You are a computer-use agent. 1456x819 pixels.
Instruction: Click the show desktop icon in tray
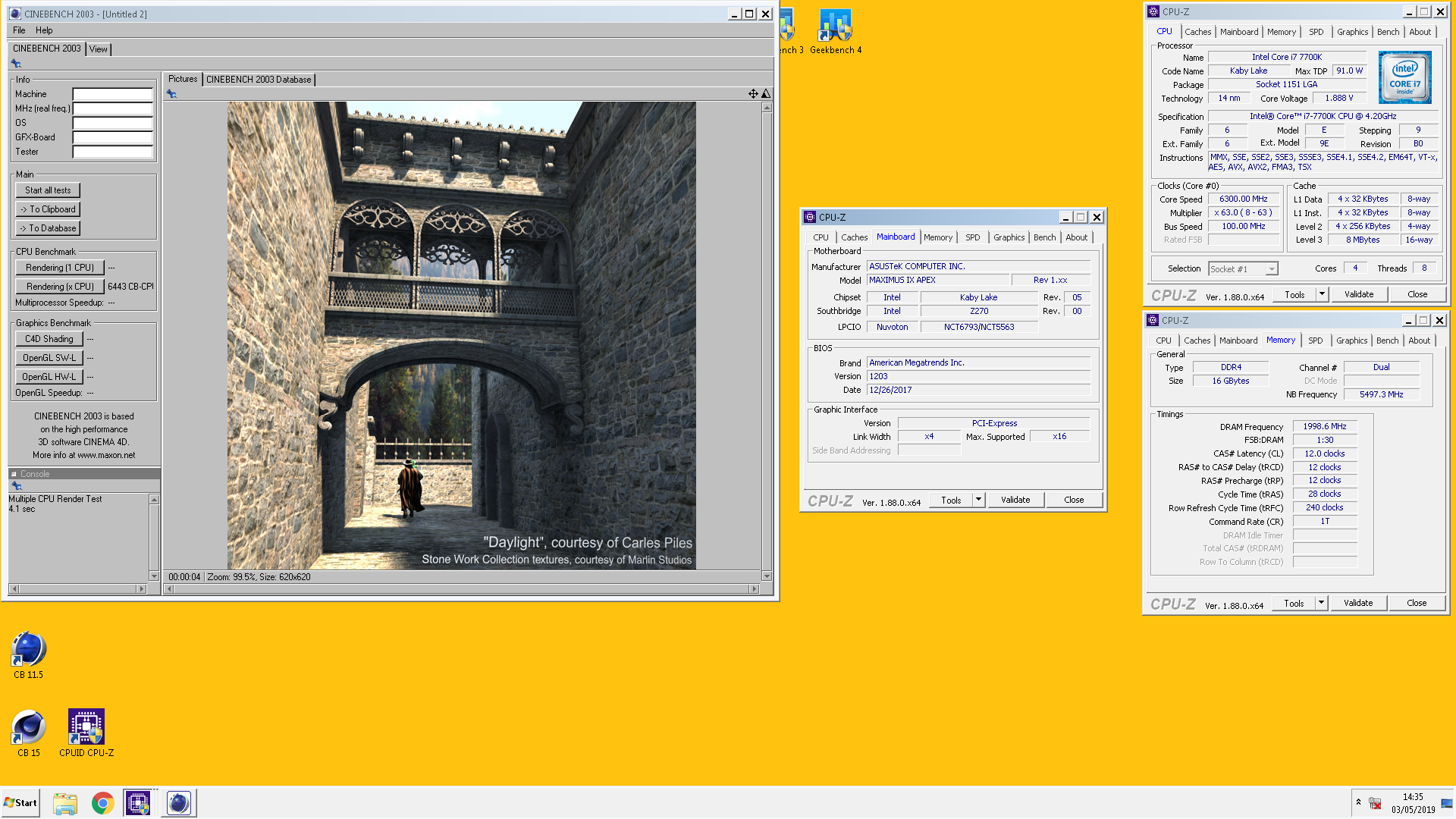pyautogui.click(x=1447, y=803)
